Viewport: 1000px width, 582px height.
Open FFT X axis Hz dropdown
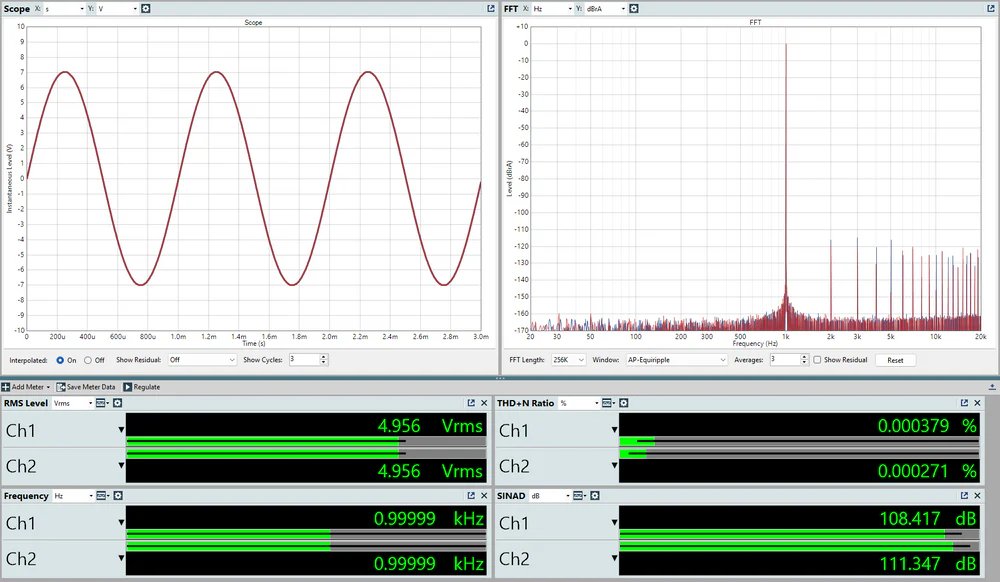[x=552, y=9]
